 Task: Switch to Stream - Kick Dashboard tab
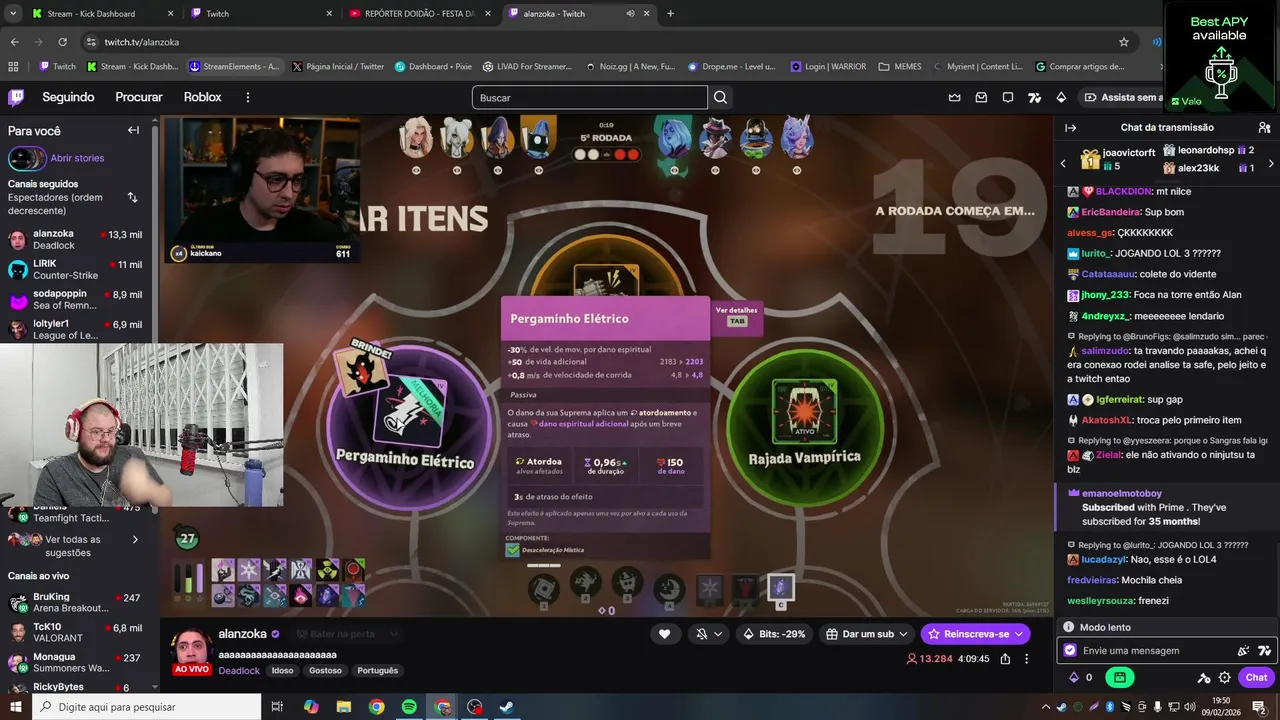pos(102,14)
